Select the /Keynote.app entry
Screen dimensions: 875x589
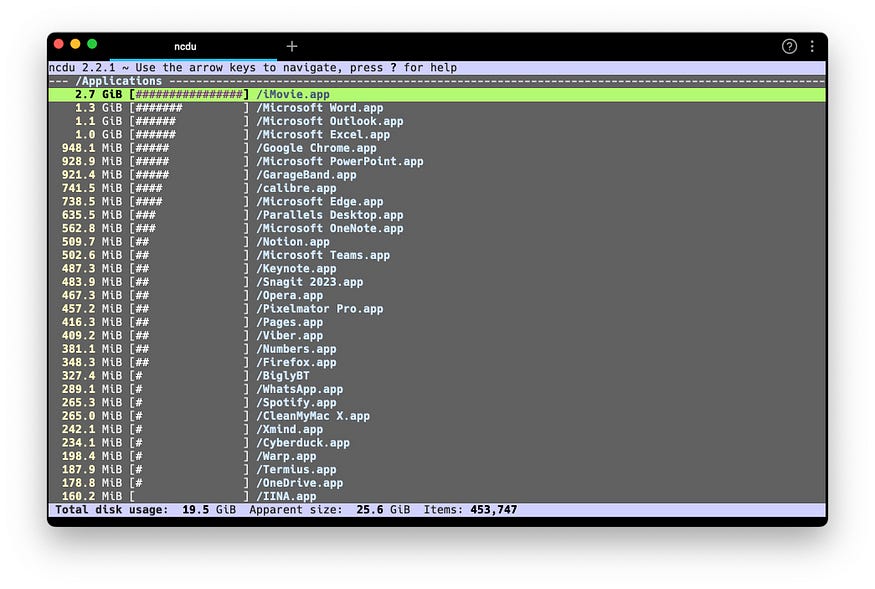pos(437,269)
